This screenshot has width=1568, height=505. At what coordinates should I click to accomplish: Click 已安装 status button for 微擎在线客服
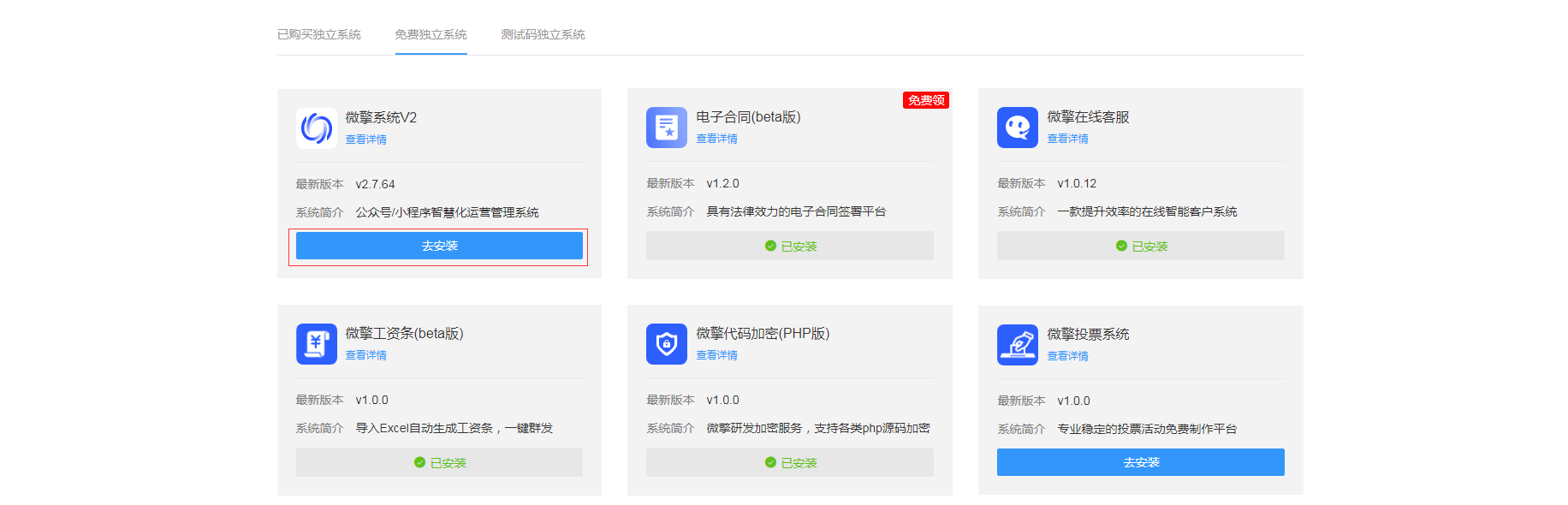pyautogui.click(x=1141, y=246)
